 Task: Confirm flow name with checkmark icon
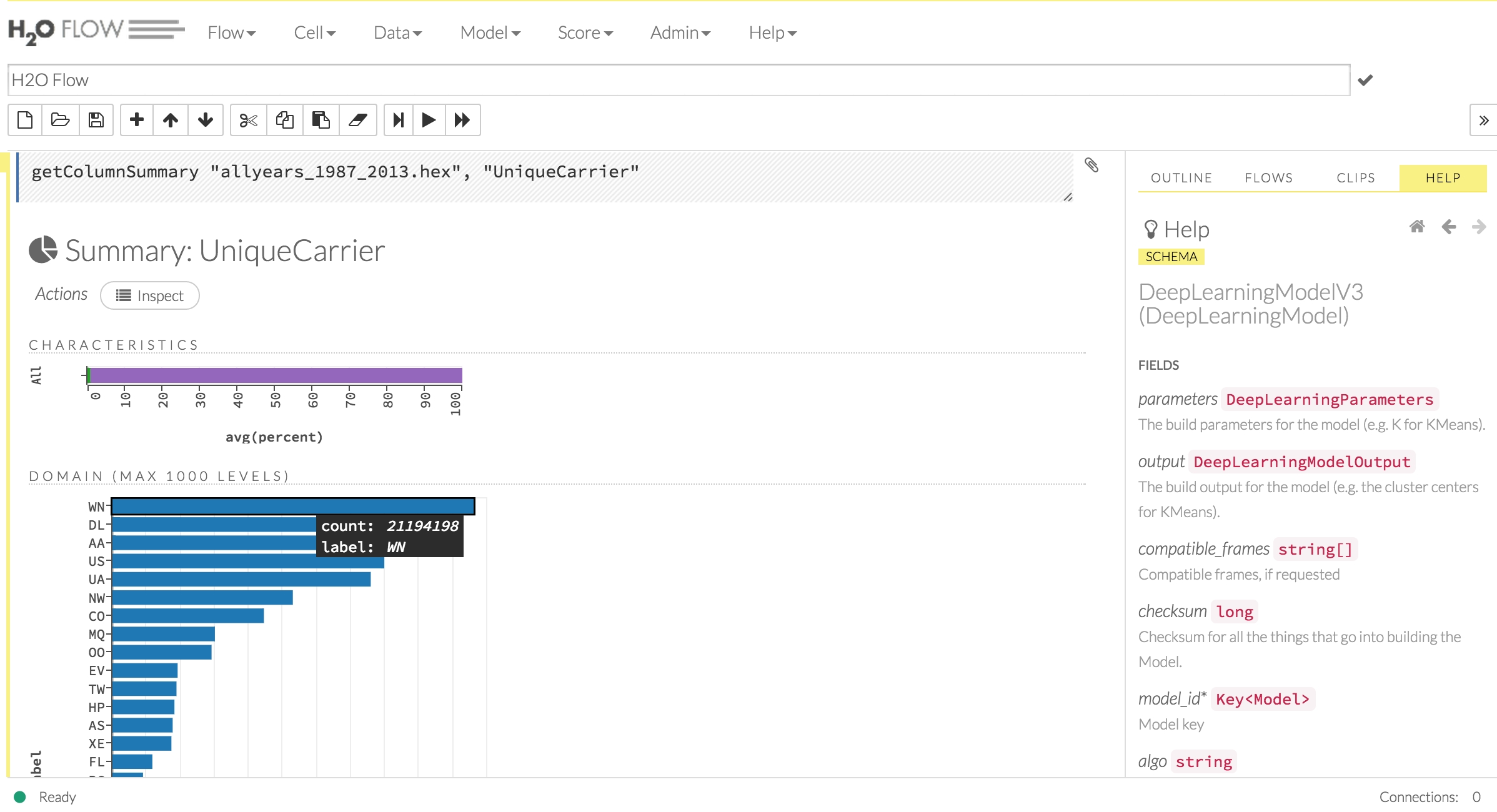click(1366, 80)
